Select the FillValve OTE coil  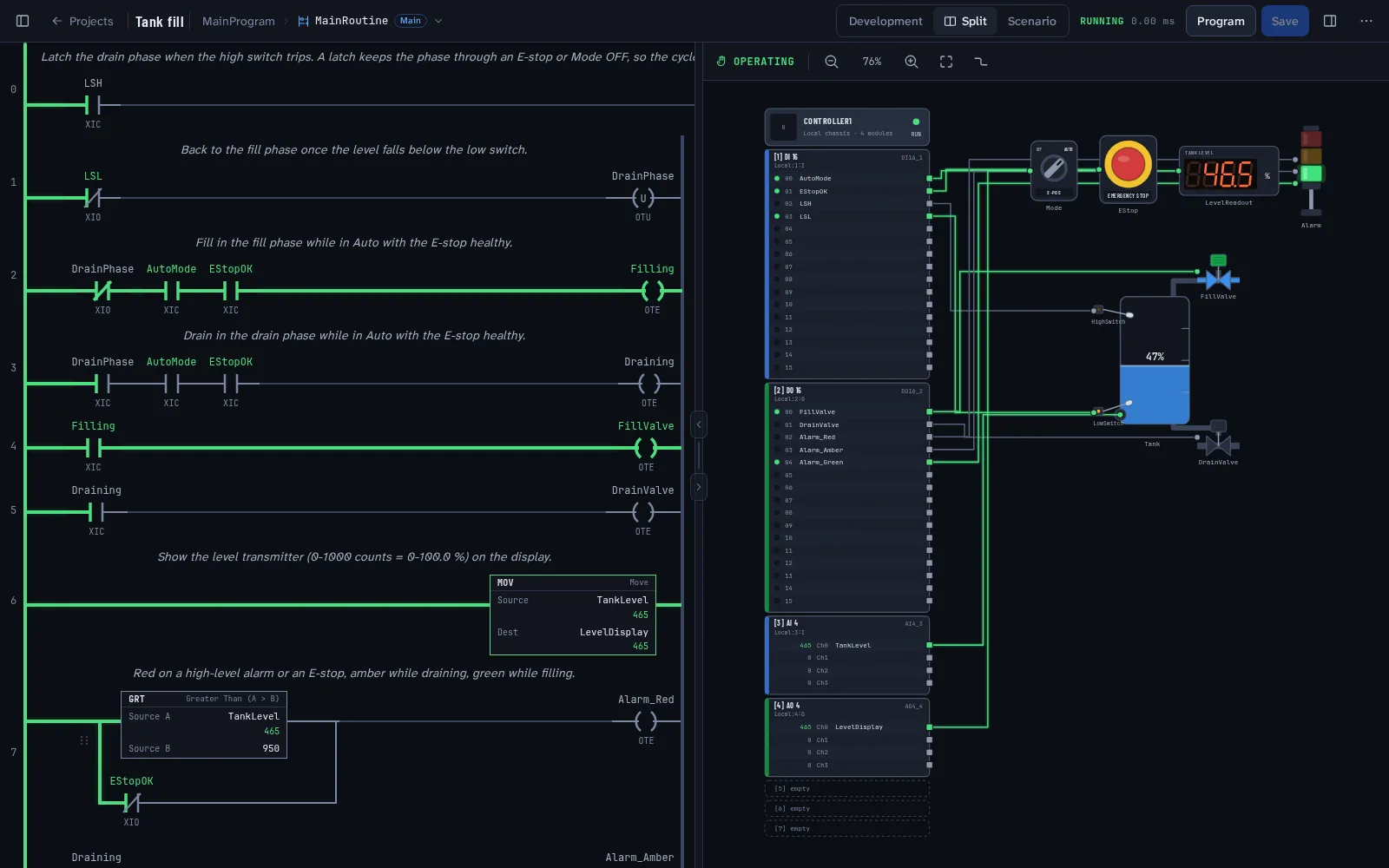(x=646, y=448)
